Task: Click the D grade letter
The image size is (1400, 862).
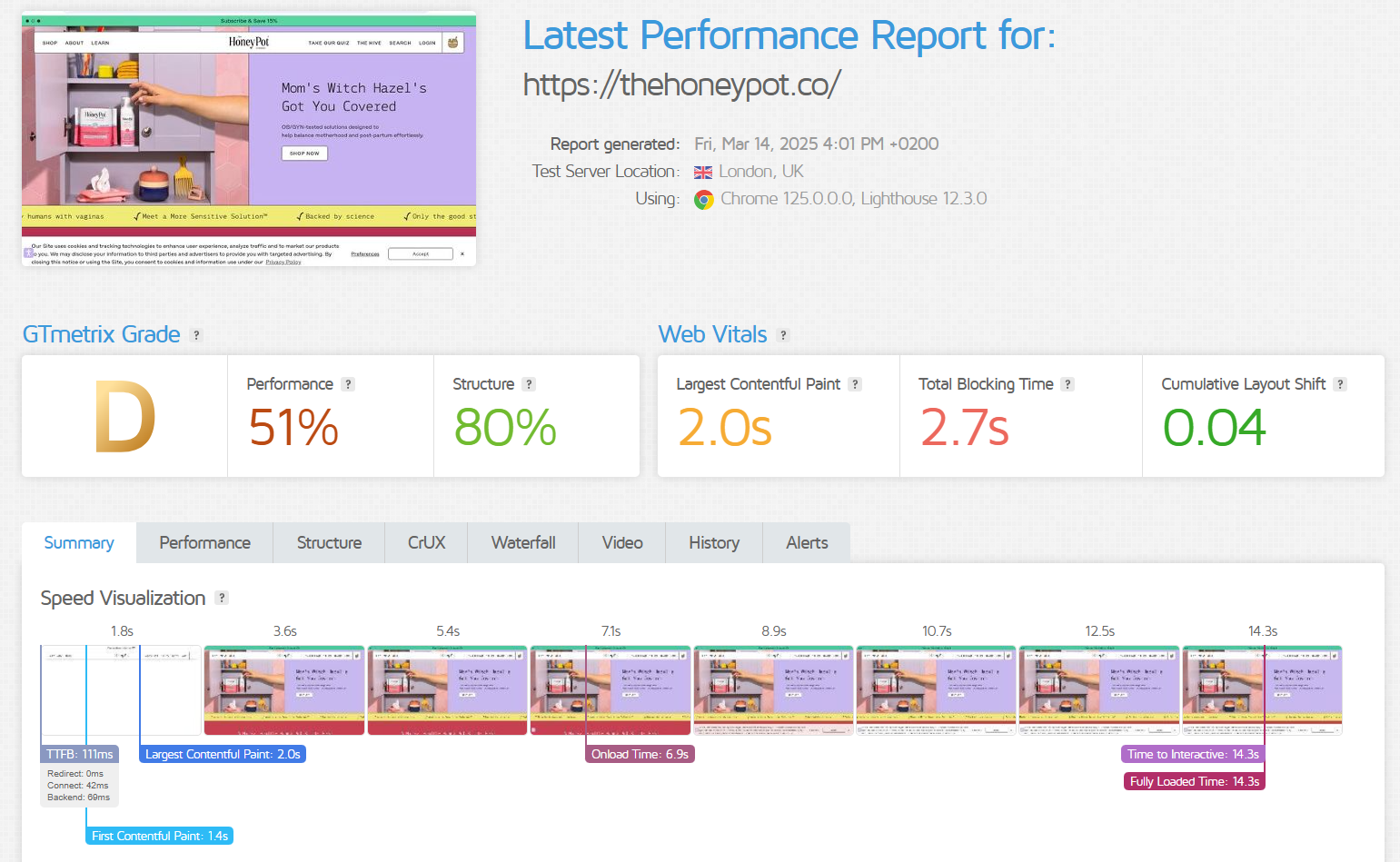Action: point(125,417)
